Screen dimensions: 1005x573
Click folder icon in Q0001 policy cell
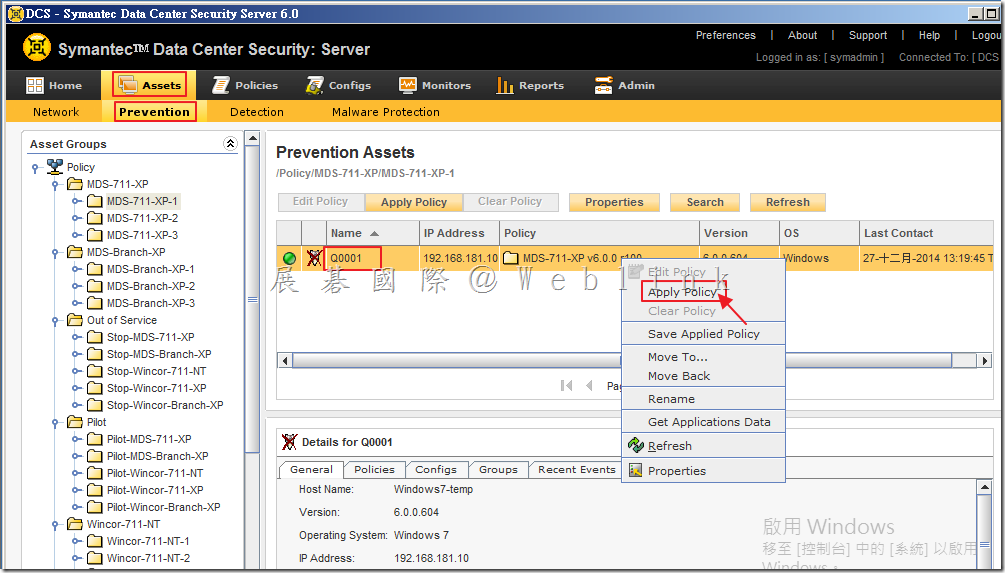click(511, 258)
